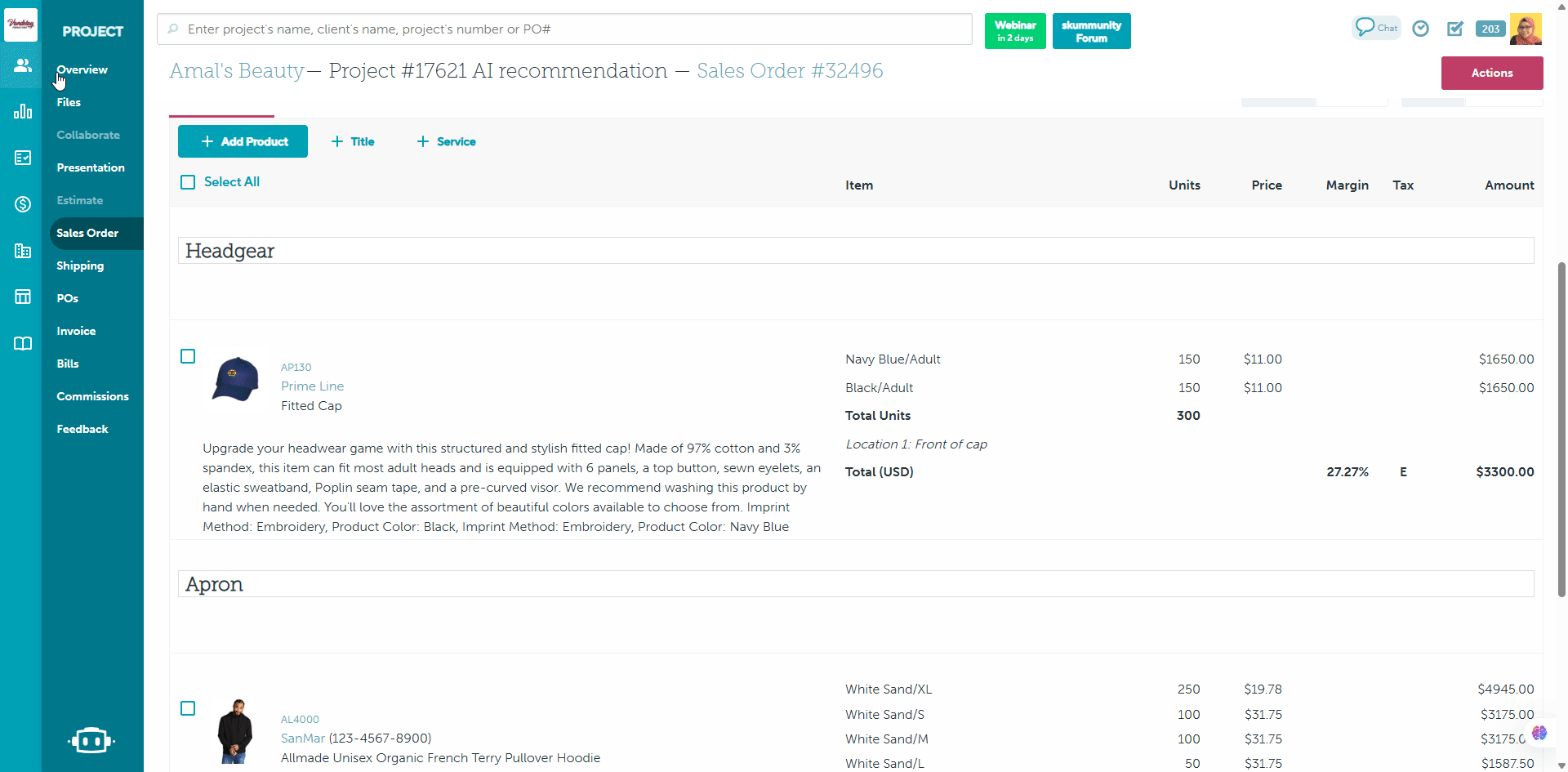The height and width of the screenshot is (772, 1568).
Task: Toggle the Select All checkbox
Action: click(188, 182)
